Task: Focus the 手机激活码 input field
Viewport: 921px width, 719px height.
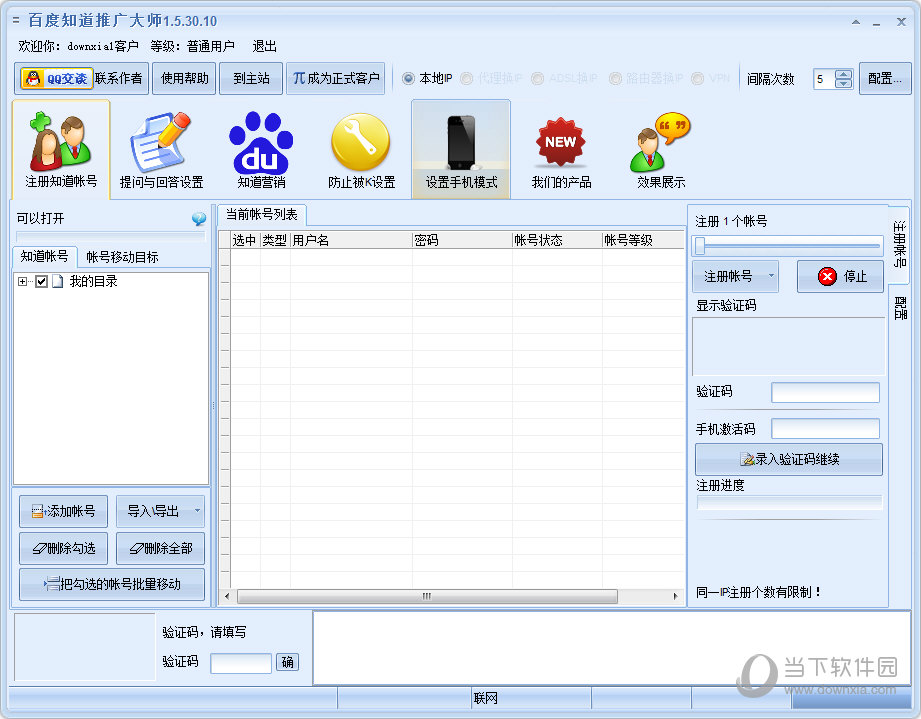Action: point(825,429)
